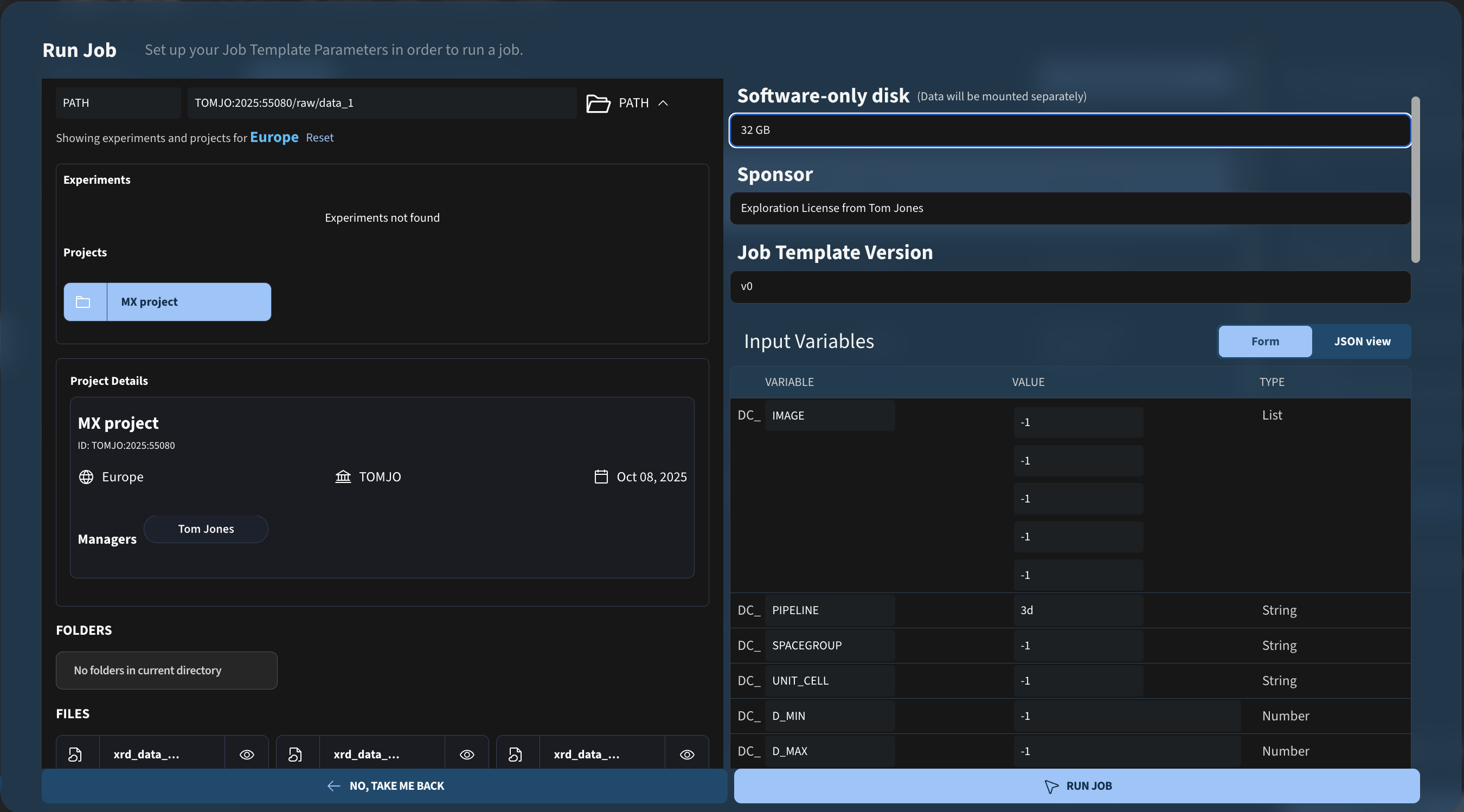Viewport: 1464px width, 812px height.
Task: Click the globe icon beside Europe
Action: [86, 477]
